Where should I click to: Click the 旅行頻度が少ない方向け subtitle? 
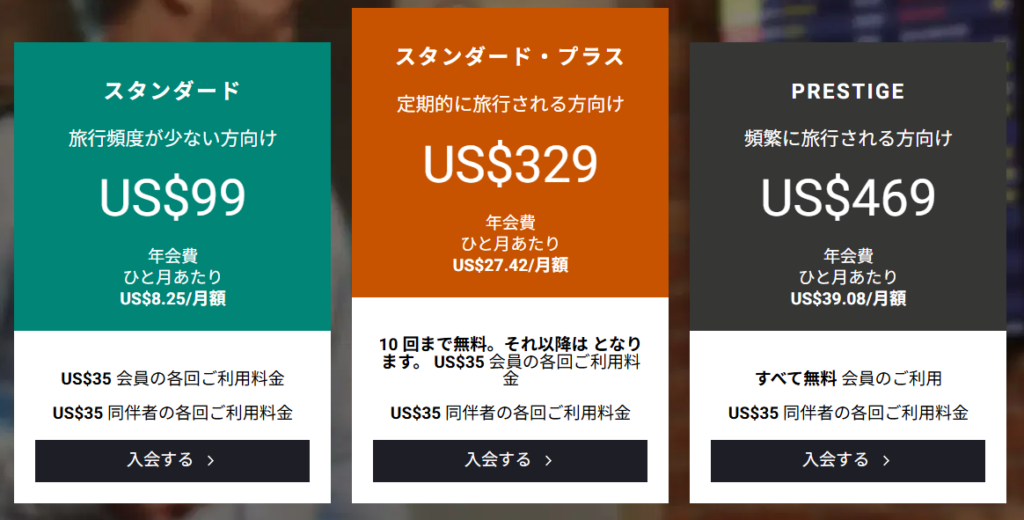click(172, 138)
